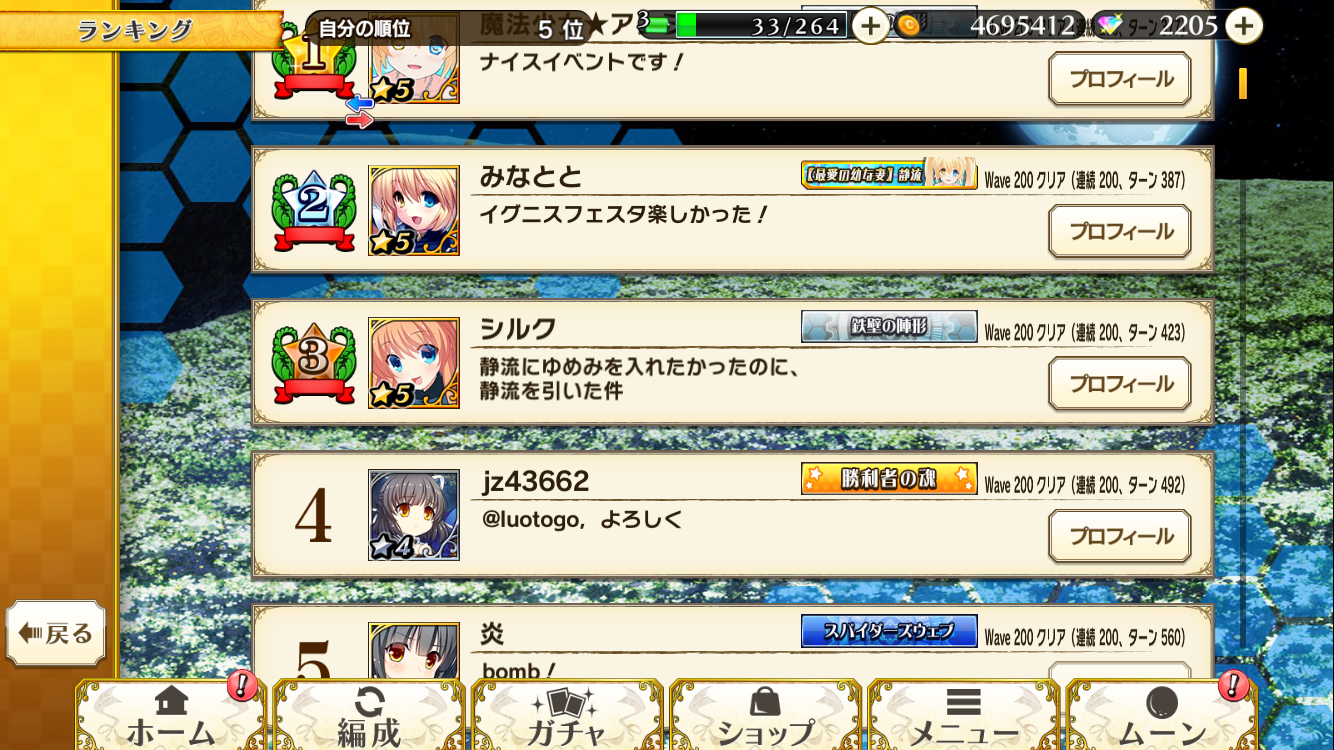Add stamina with the plus icon
Screen dimensions: 1334x750
click(x=871, y=25)
